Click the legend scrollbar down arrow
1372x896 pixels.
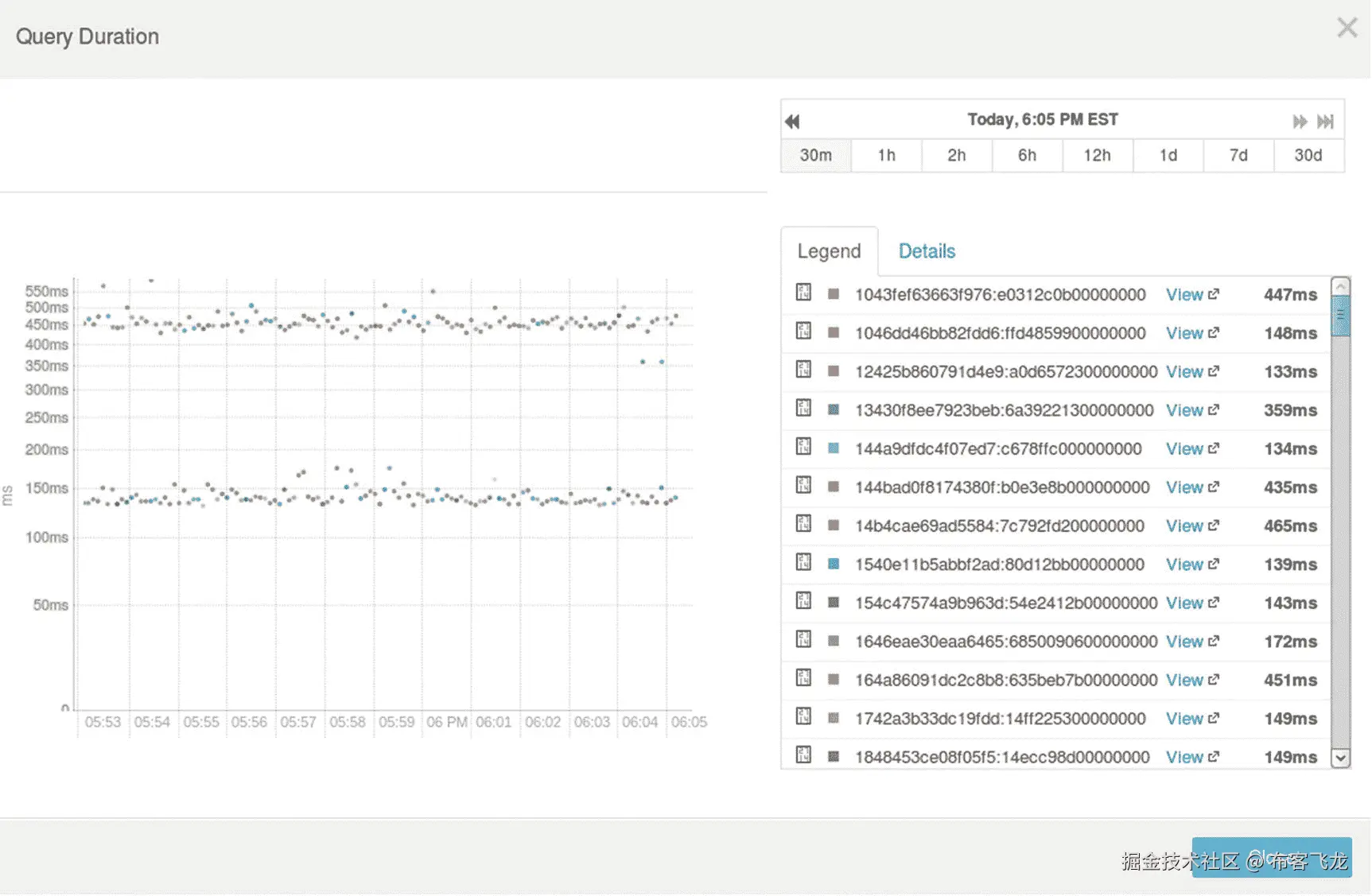point(1341,758)
